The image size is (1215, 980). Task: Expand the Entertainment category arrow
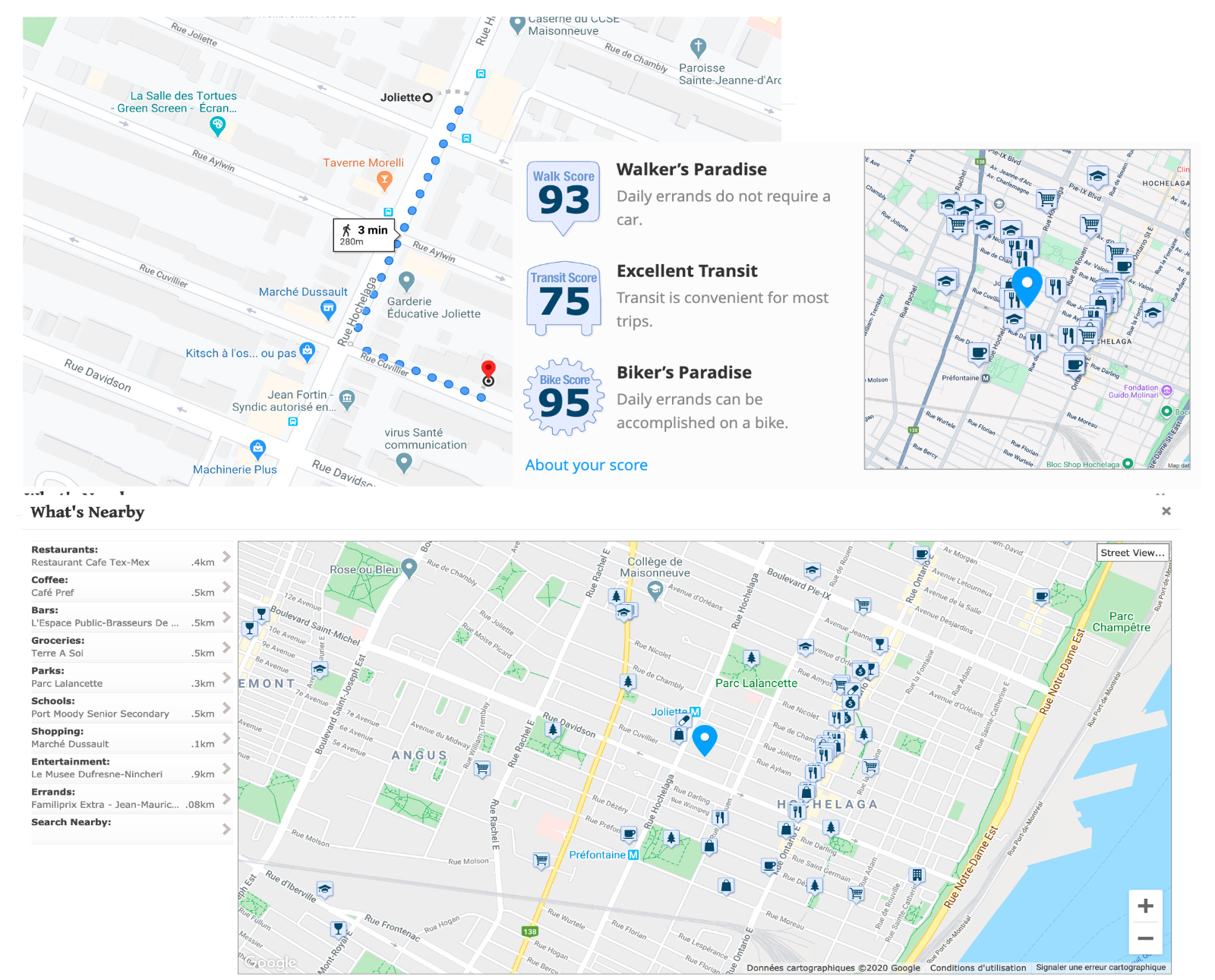[226, 768]
